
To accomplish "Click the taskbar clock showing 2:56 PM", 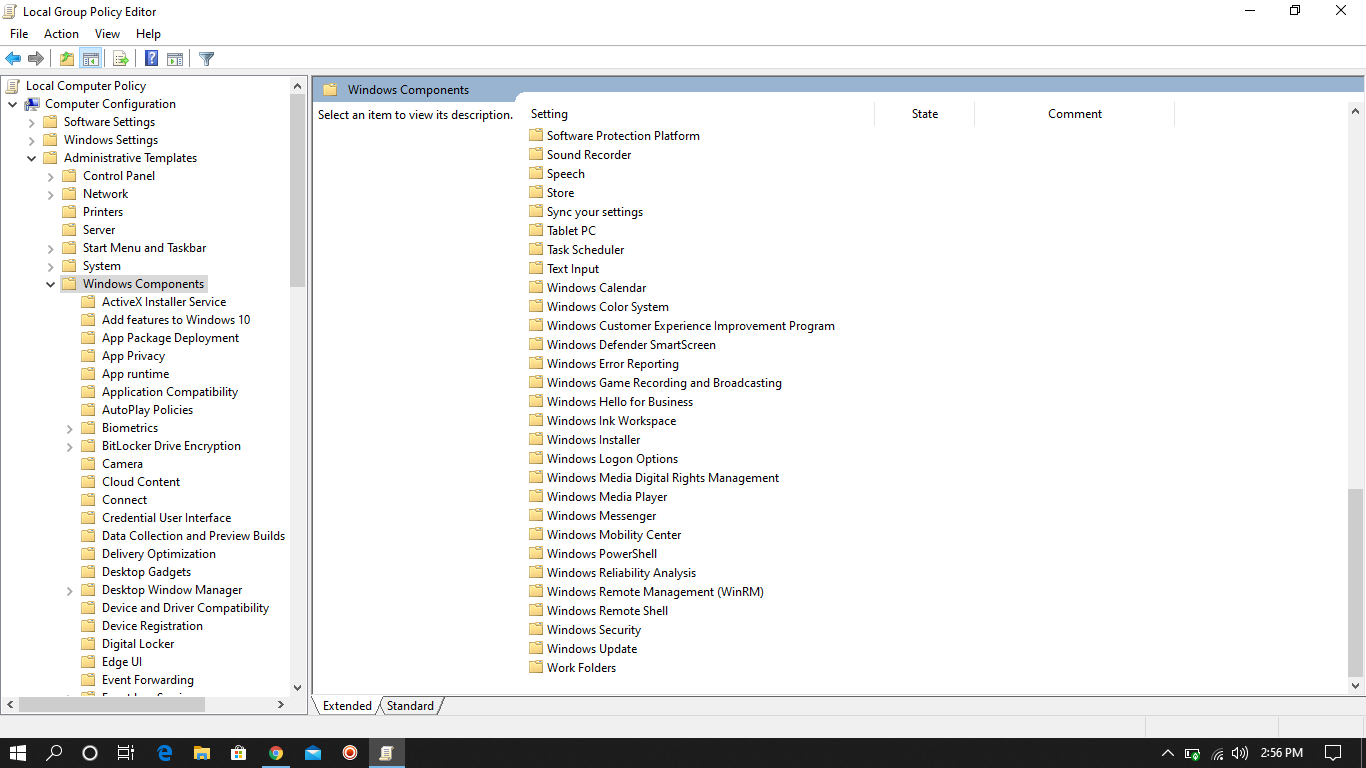I will 1281,753.
